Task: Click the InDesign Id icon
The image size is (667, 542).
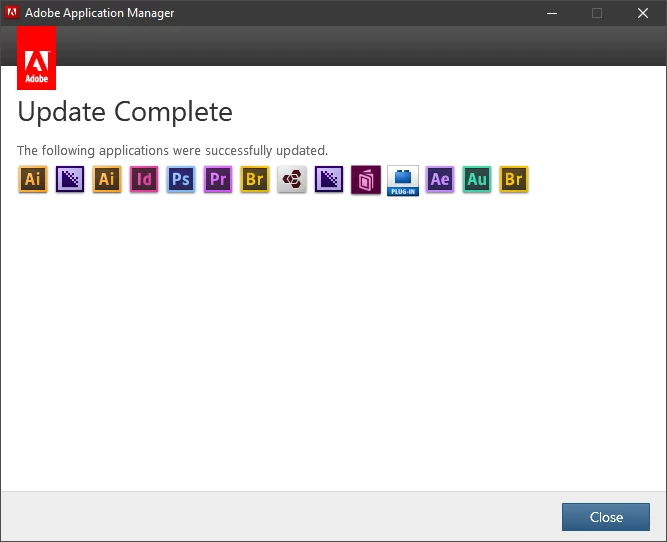Action: coord(144,179)
